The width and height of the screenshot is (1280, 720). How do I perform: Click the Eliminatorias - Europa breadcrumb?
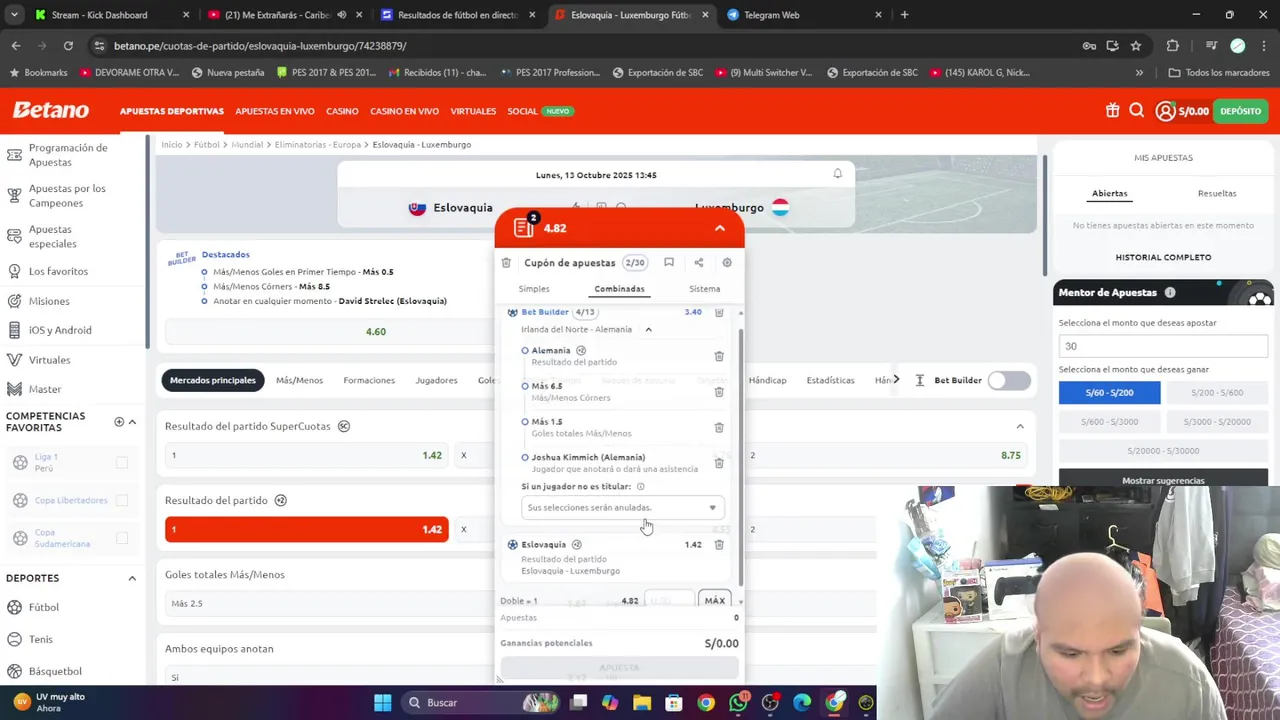pyautogui.click(x=317, y=145)
